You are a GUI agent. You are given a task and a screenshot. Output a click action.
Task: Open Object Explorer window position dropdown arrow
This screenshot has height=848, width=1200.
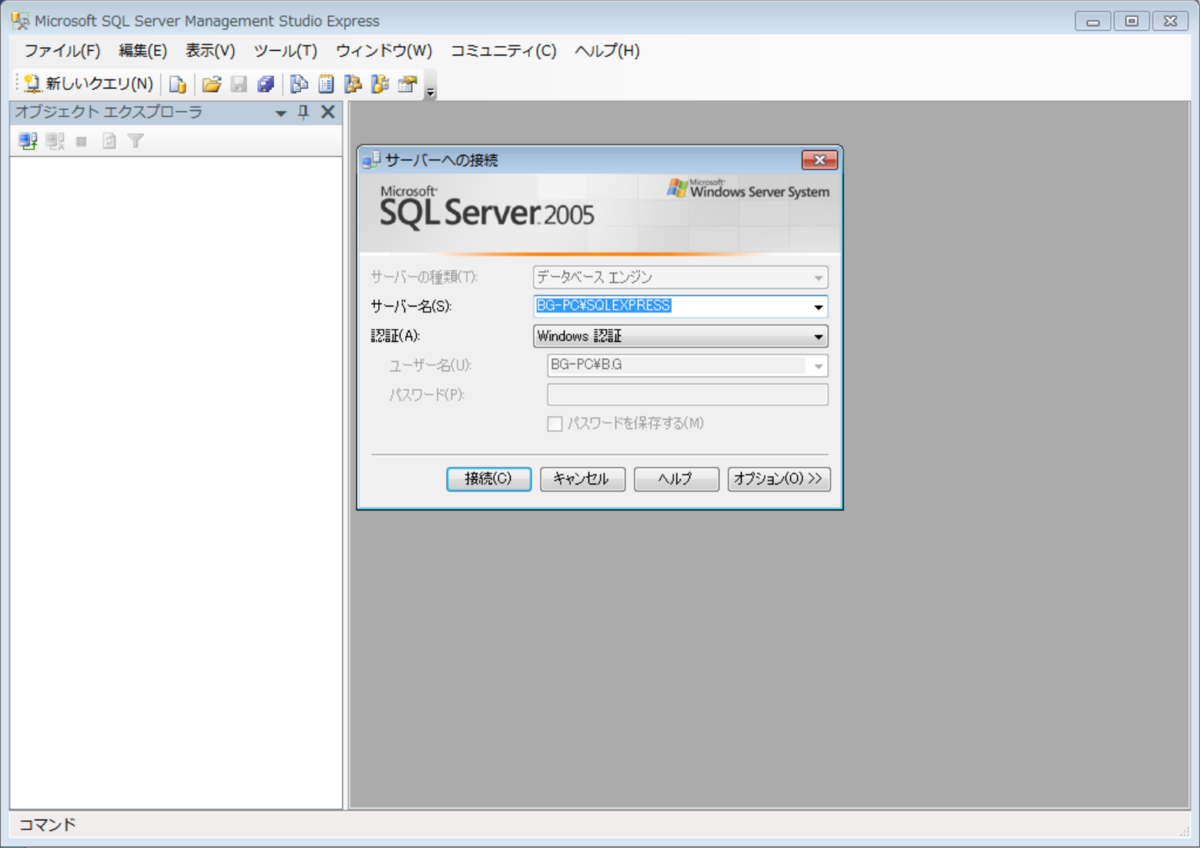point(281,113)
